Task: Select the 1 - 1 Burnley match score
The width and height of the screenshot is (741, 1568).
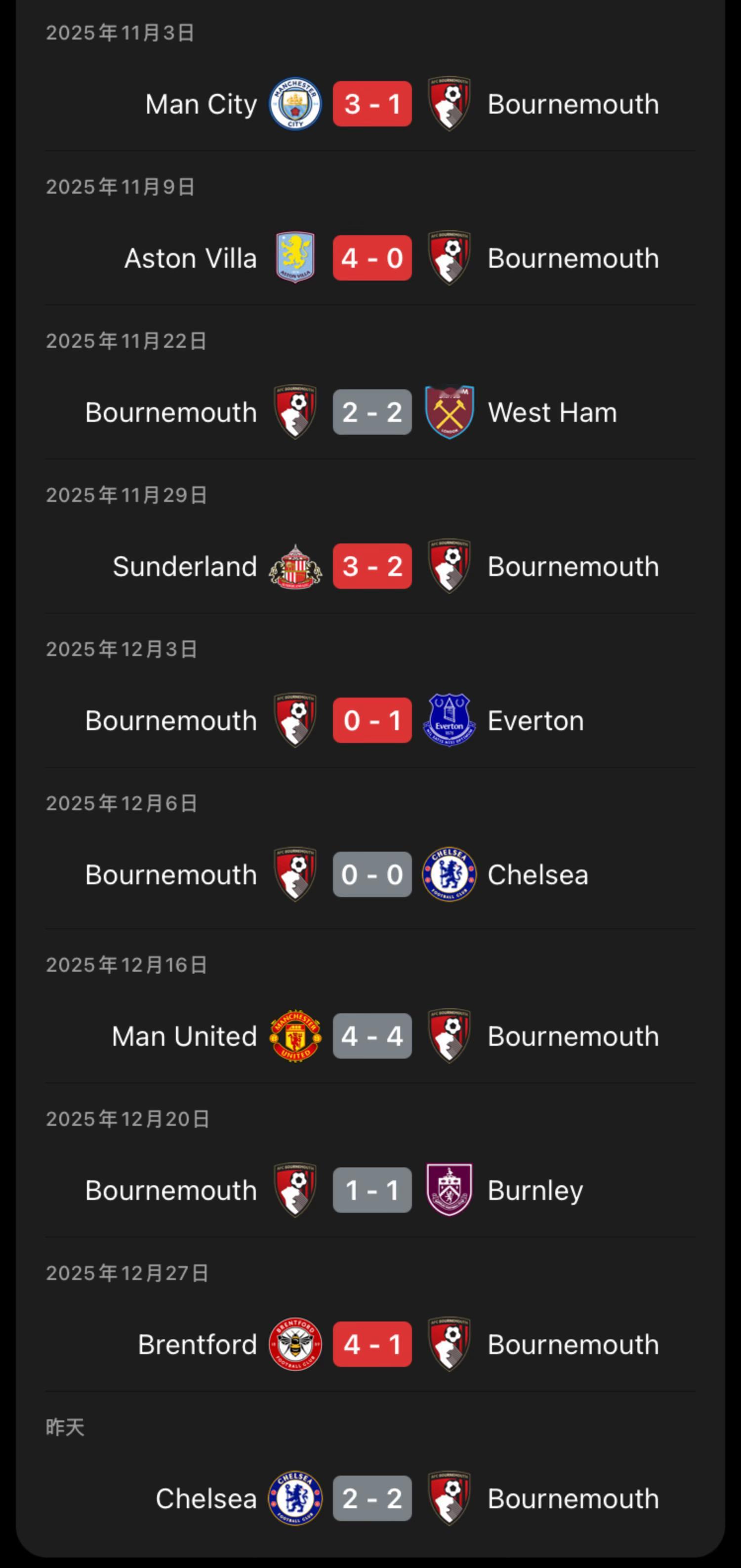Action: pyautogui.click(x=372, y=1190)
